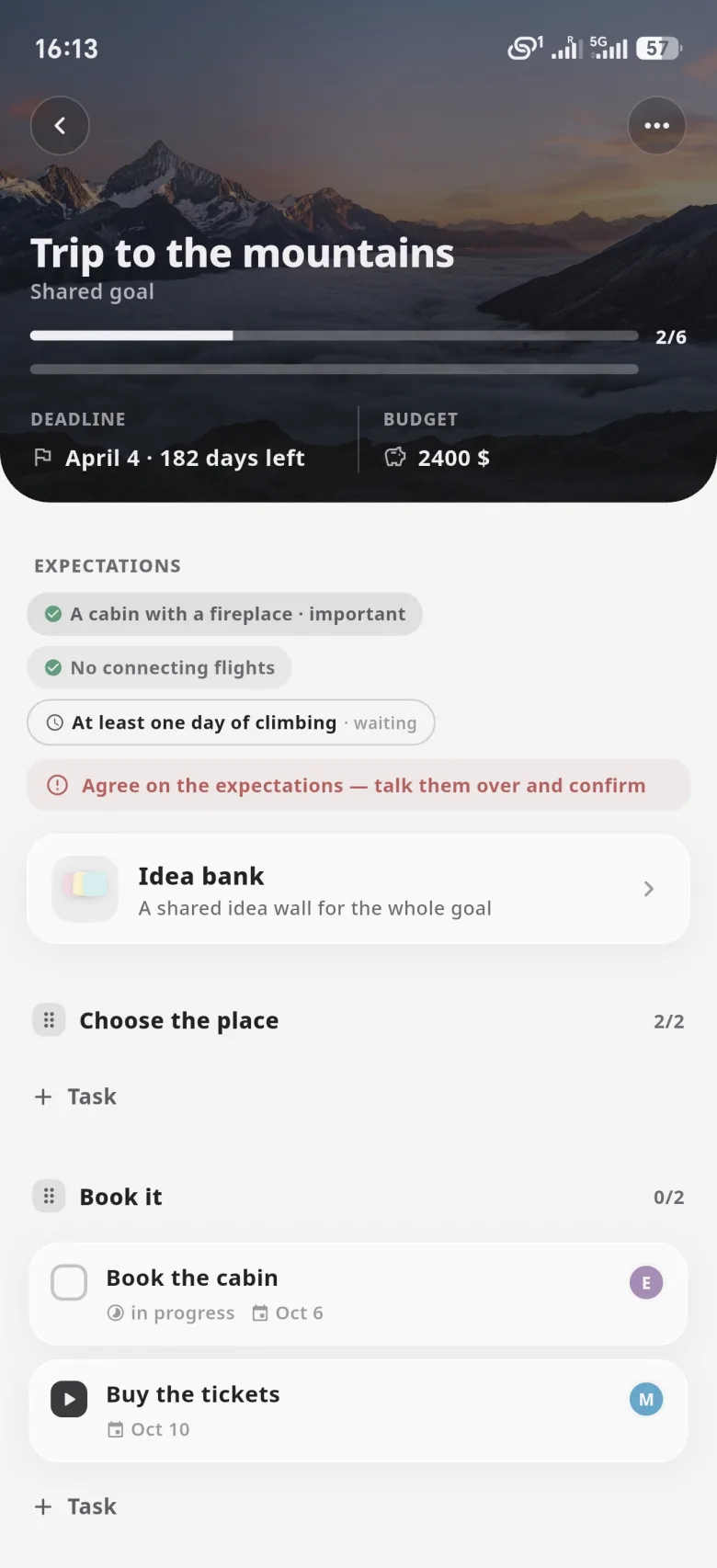
Task: Check off the Book the cabin task
Action: (69, 1283)
